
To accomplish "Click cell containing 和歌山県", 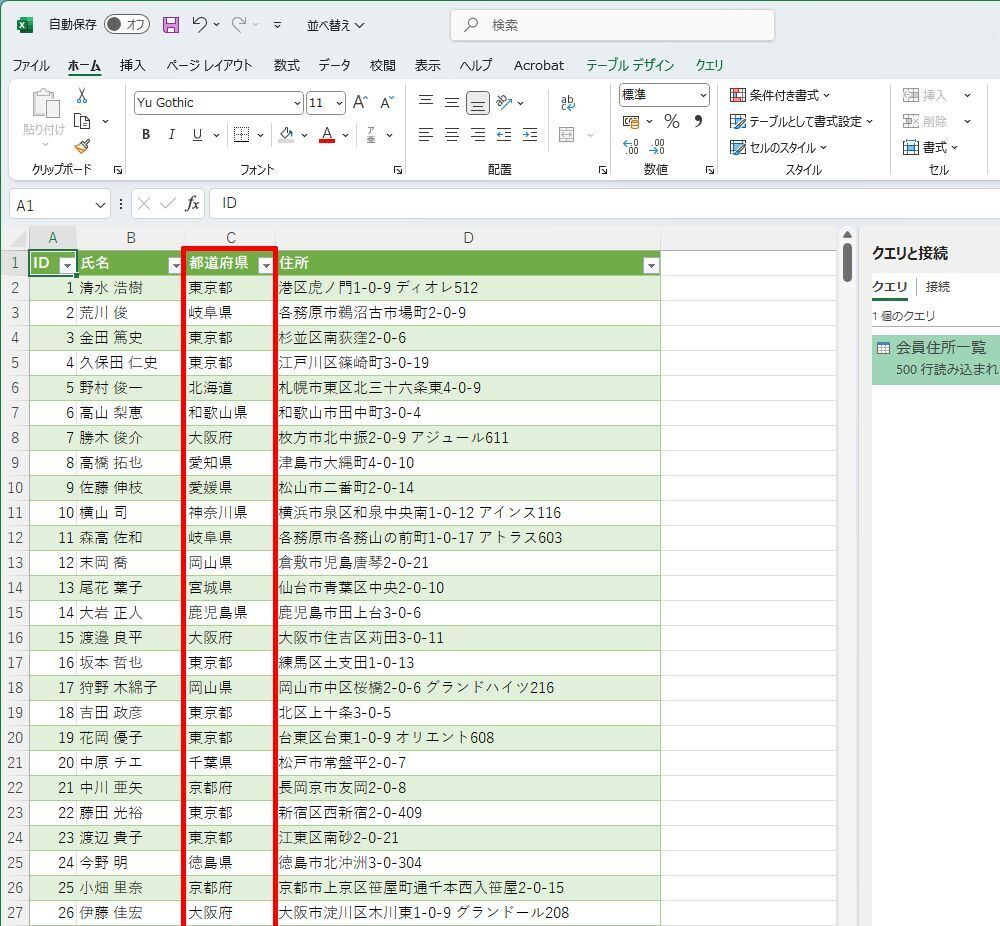I will (x=230, y=413).
